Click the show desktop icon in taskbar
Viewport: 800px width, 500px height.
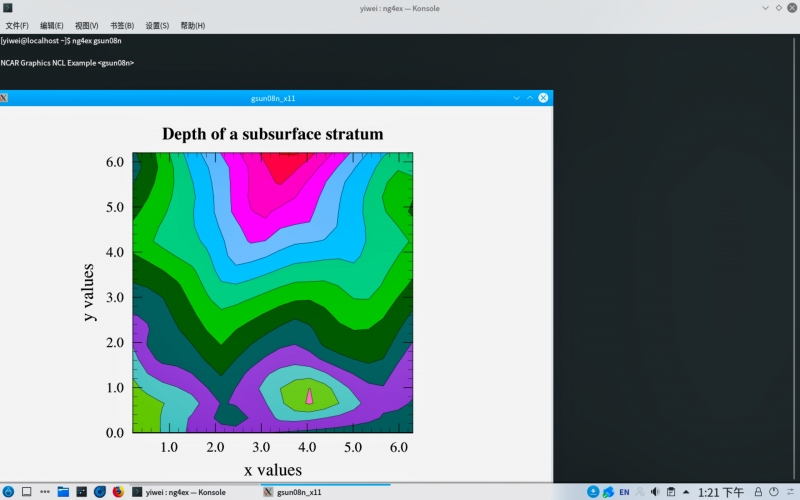(x=27, y=492)
